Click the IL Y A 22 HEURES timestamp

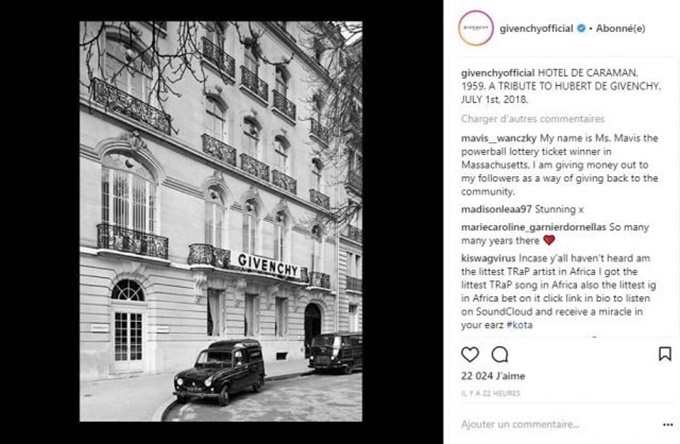[490, 393]
